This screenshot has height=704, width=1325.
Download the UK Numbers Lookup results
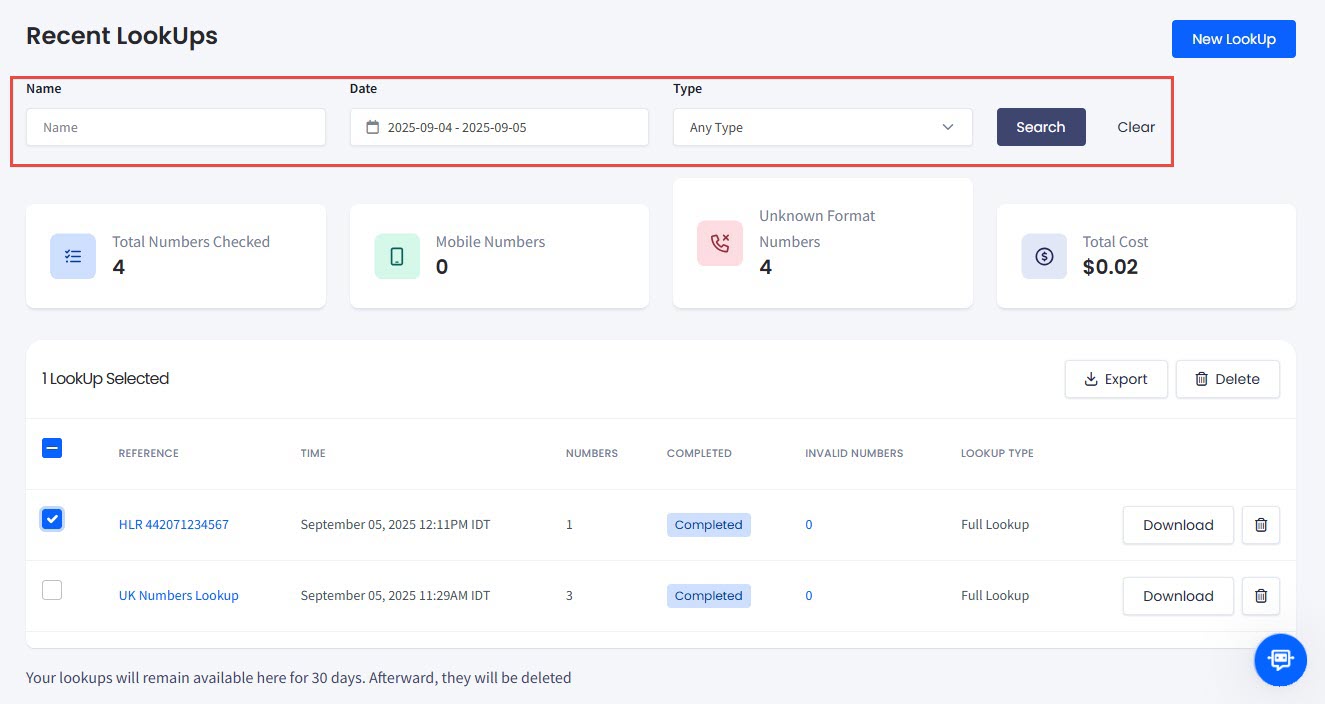[1178, 596]
